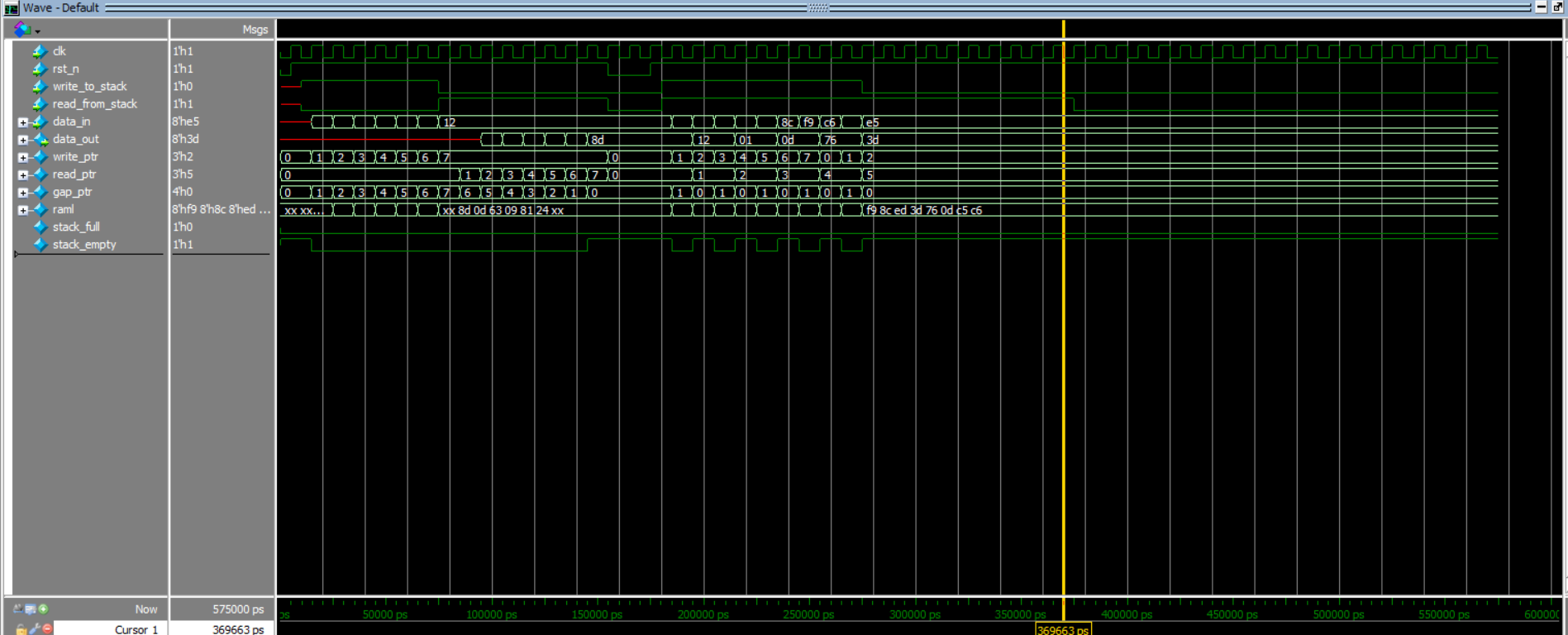Click write_ptr value 3'h2
The width and height of the screenshot is (1568, 635).
click(183, 157)
